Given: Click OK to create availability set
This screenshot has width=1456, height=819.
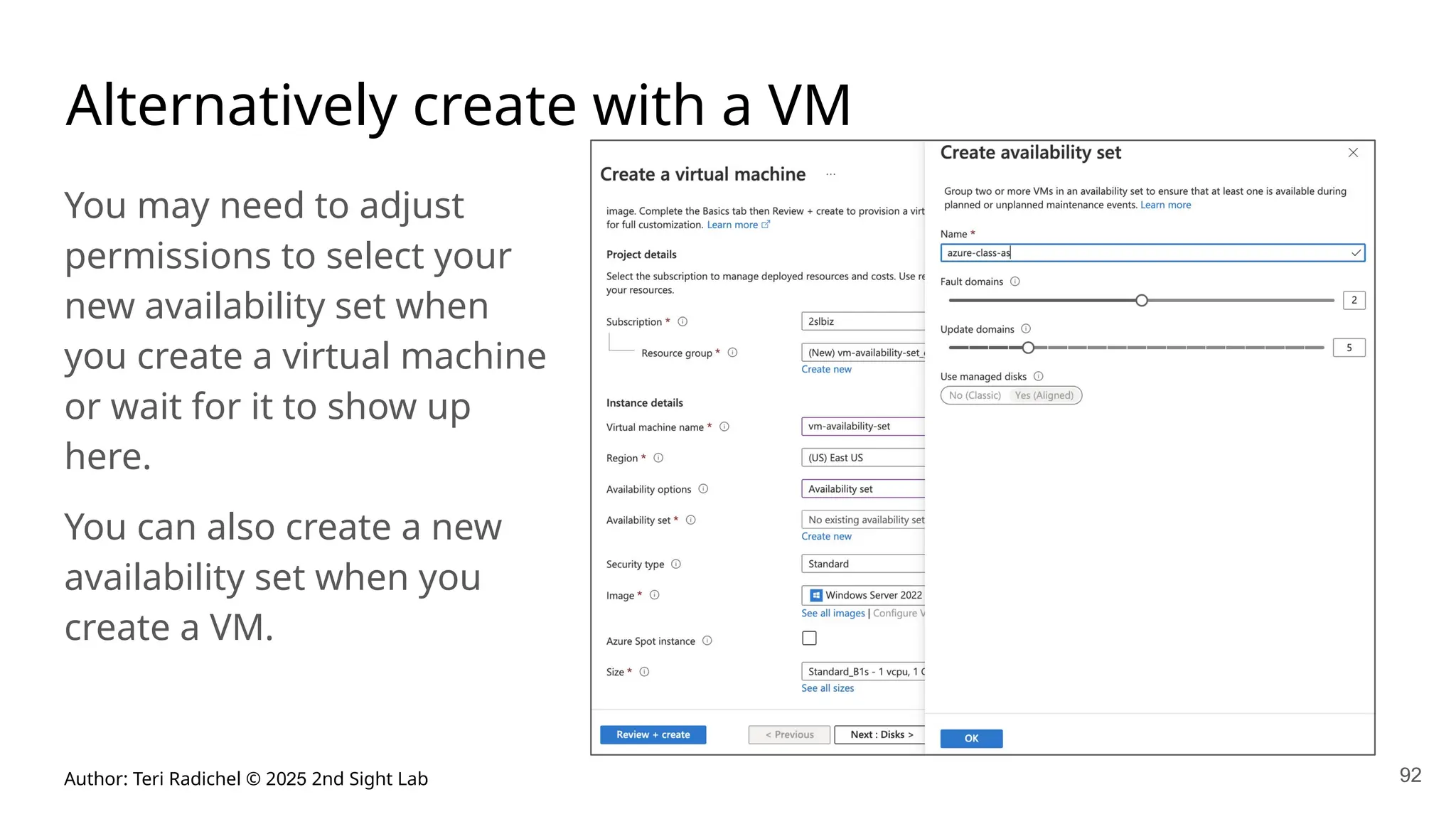Looking at the screenshot, I should pos(971,739).
